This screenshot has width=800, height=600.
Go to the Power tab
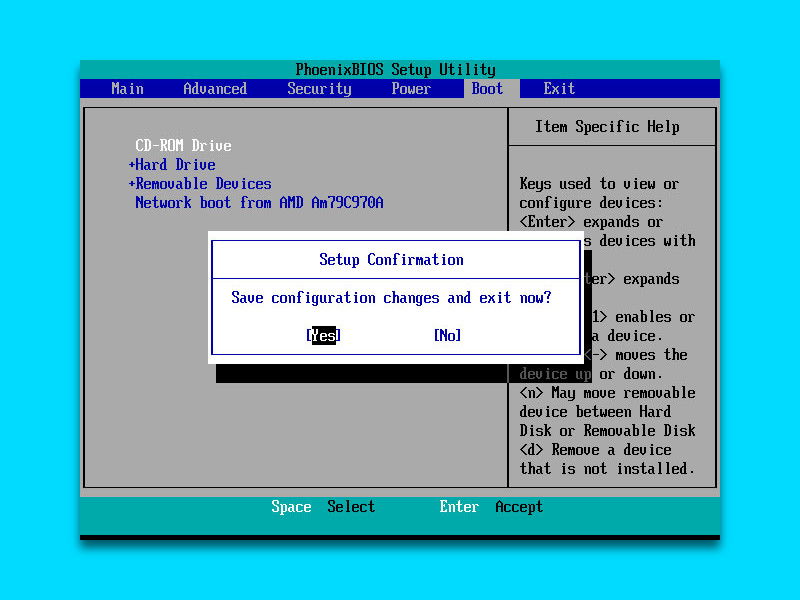pos(411,89)
